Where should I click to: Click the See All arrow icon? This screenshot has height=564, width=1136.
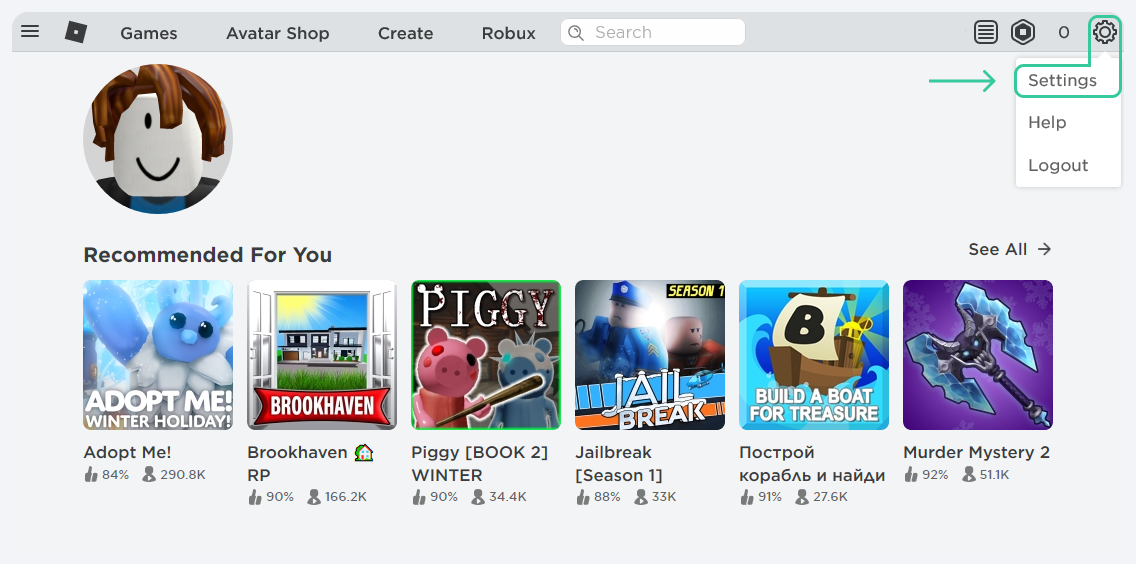(1044, 249)
